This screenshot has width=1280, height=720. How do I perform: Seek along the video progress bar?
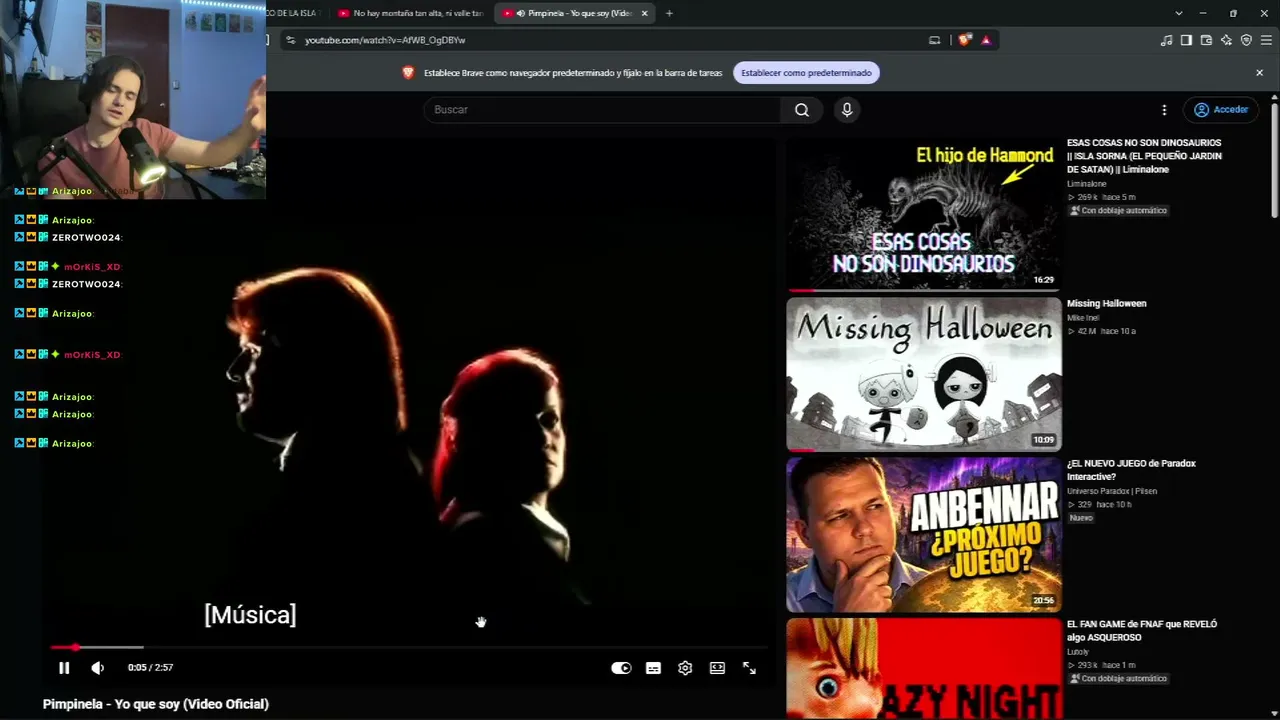[408, 648]
